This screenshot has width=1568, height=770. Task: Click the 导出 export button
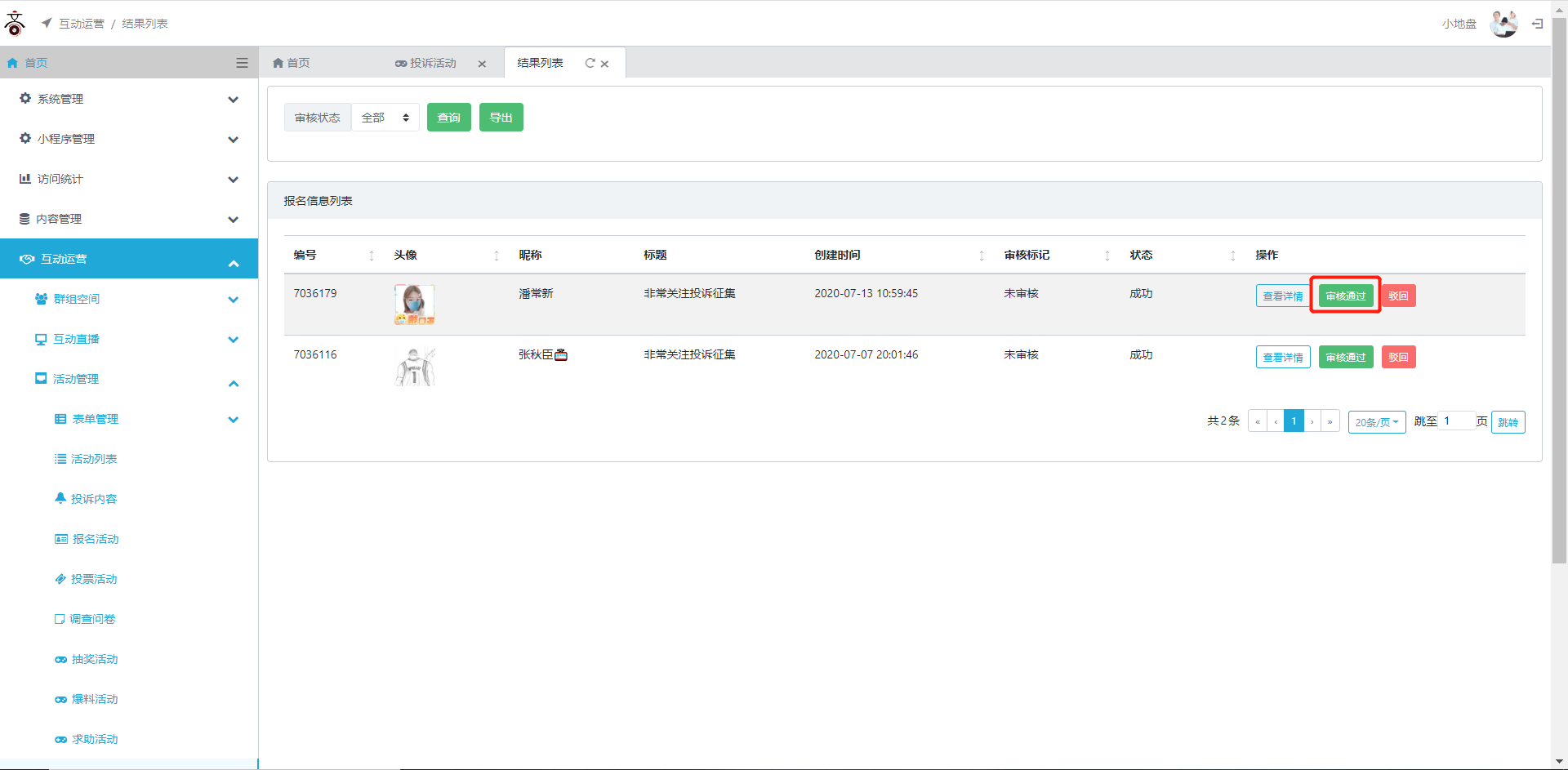pos(501,118)
